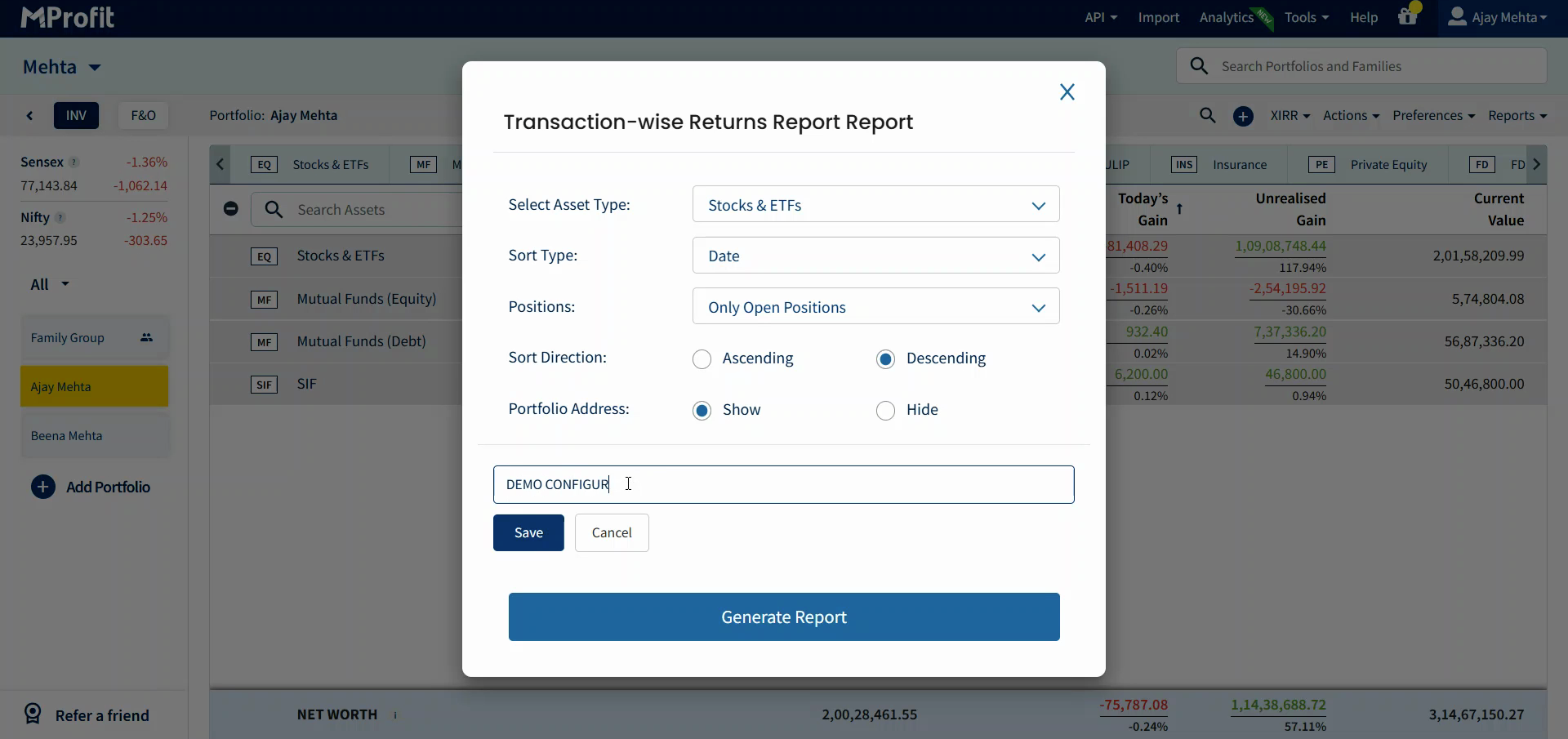Switch to the F&O tab
The height and width of the screenshot is (739, 1568).
143,116
